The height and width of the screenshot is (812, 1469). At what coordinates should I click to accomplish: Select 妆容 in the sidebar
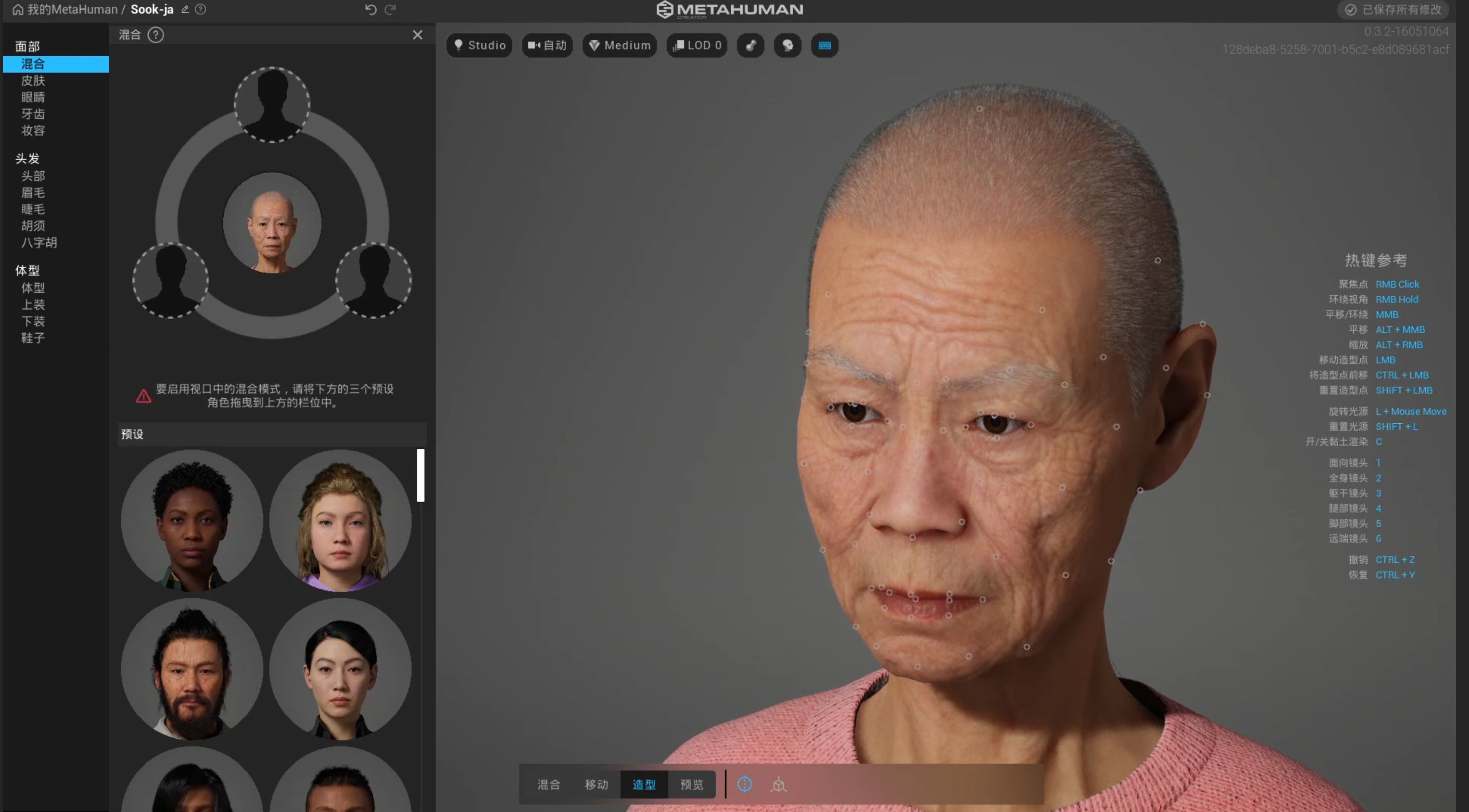33,130
